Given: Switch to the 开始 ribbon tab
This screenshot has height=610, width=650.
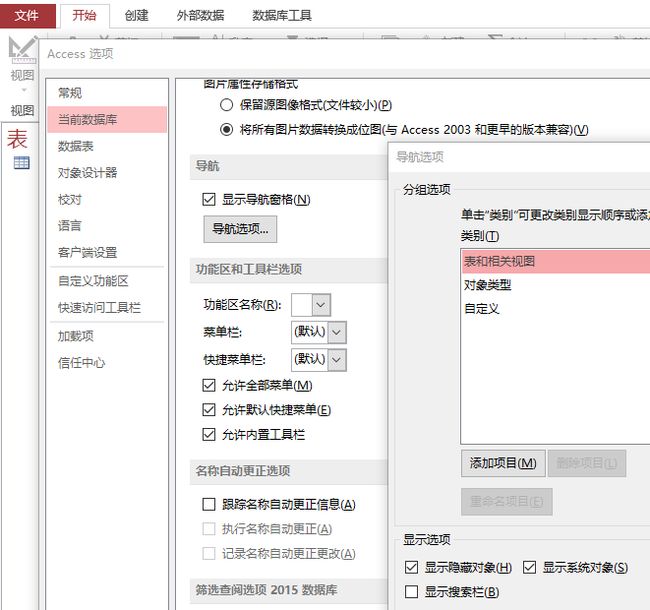Looking at the screenshot, I should tap(85, 16).
